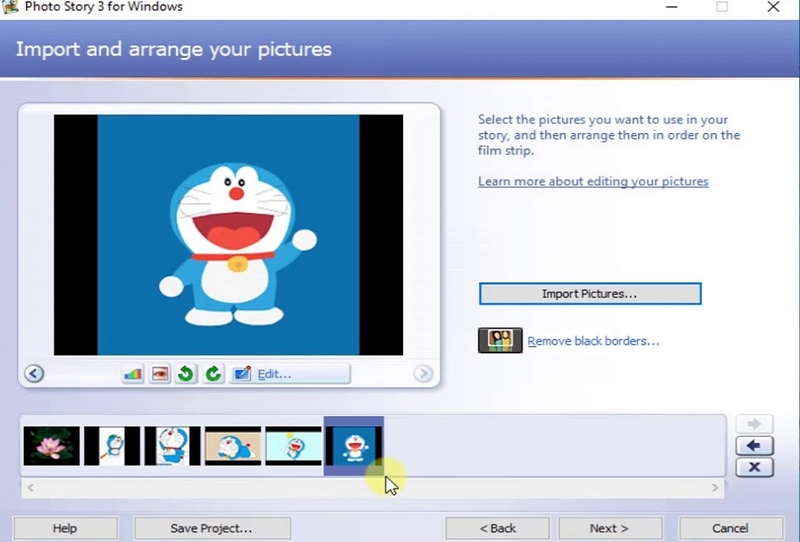Go to previous picture in preview
The image size is (800, 542).
[x=34, y=374]
